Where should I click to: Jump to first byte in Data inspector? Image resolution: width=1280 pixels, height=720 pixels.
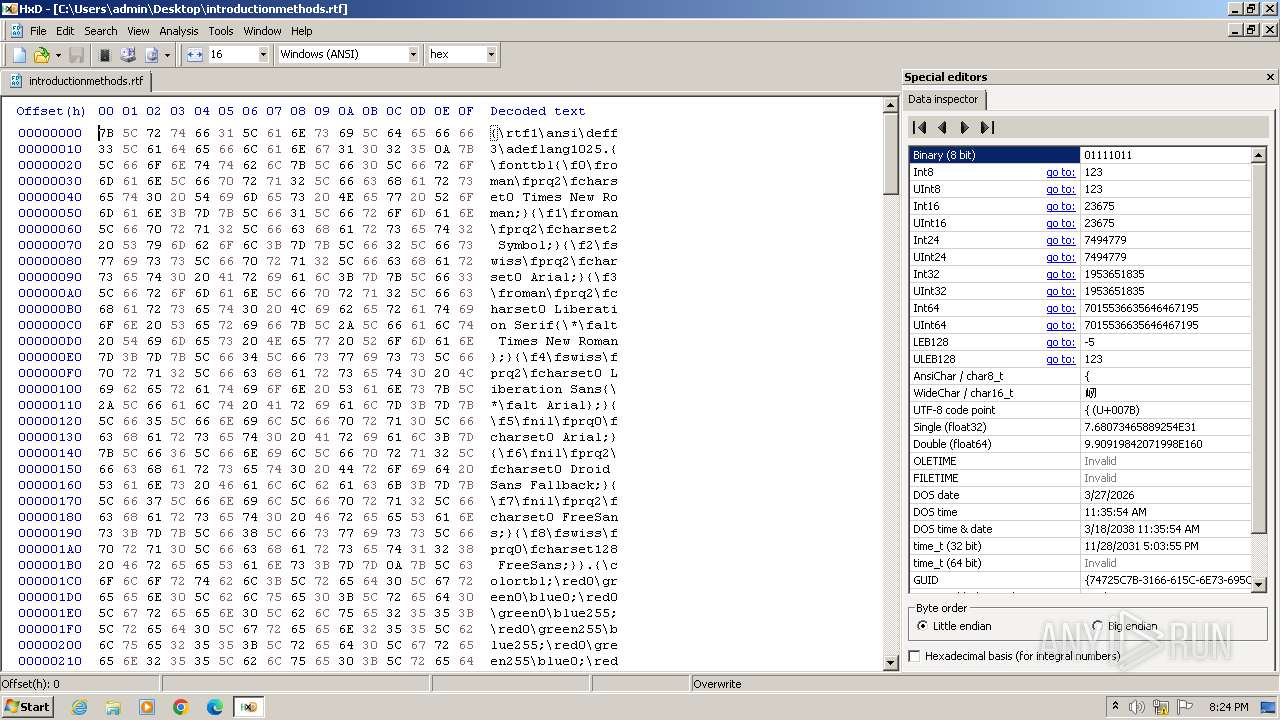pyautogui.click(x=920, y=127)
